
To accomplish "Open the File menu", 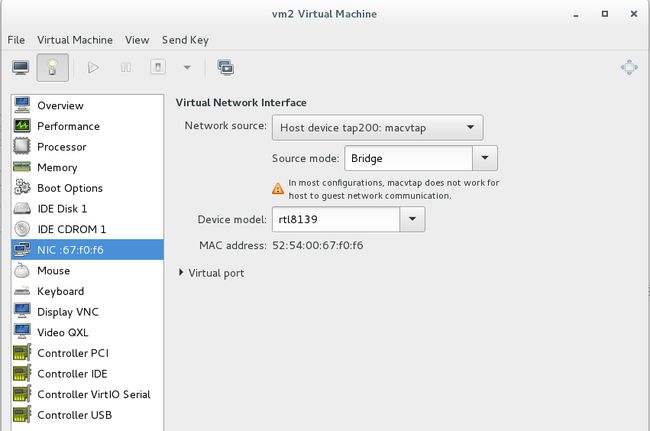I will point(16,40).
